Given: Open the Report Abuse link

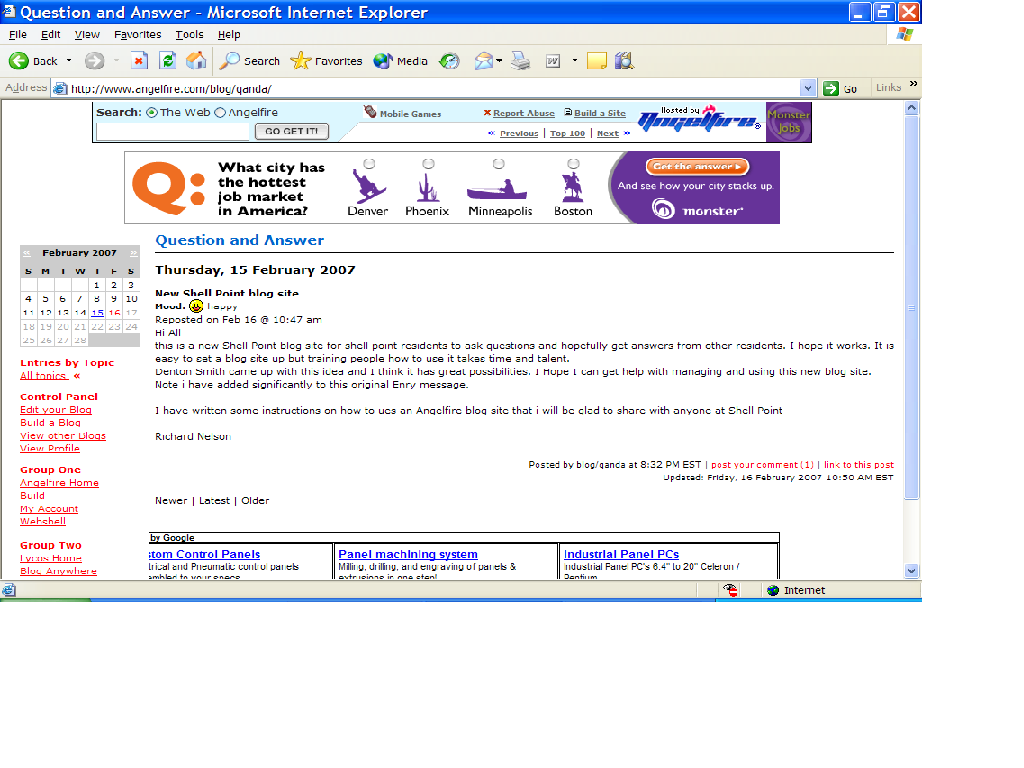Looking at the screenshot, I should pos(524,113).
